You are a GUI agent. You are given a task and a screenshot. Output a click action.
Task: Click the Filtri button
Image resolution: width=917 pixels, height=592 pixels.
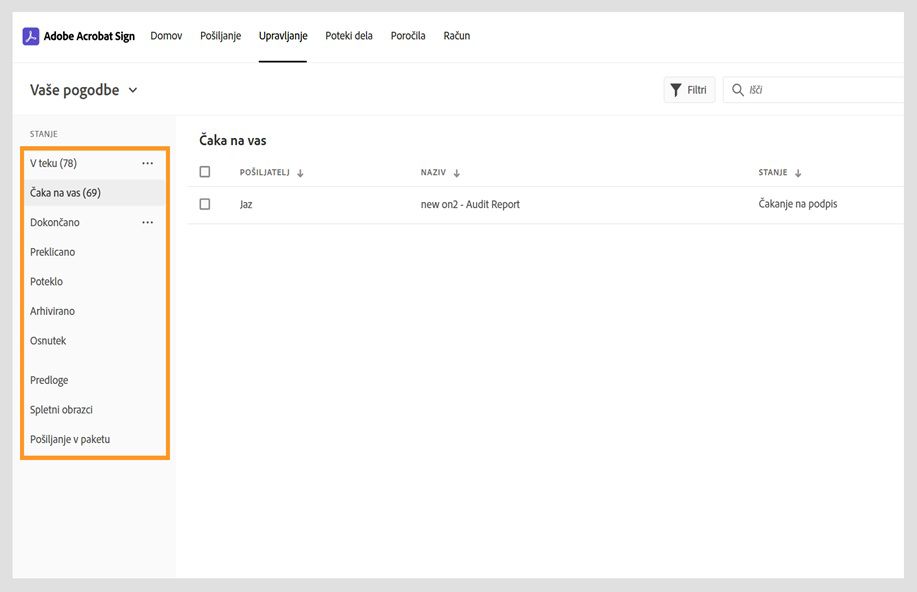click(x=689, y=89)
